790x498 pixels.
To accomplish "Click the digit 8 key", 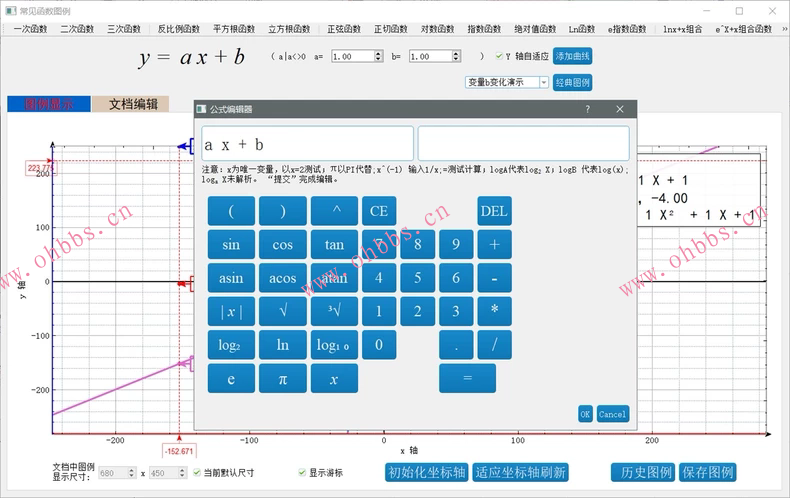I will 418,244.
